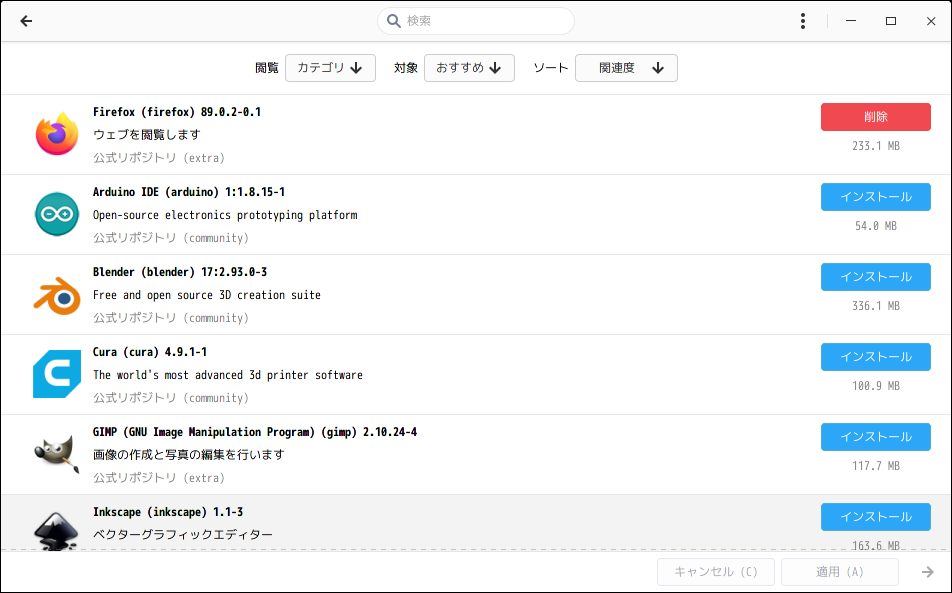
Task: Install Cura
Action: pyautogui.click(x=876, y=357)
